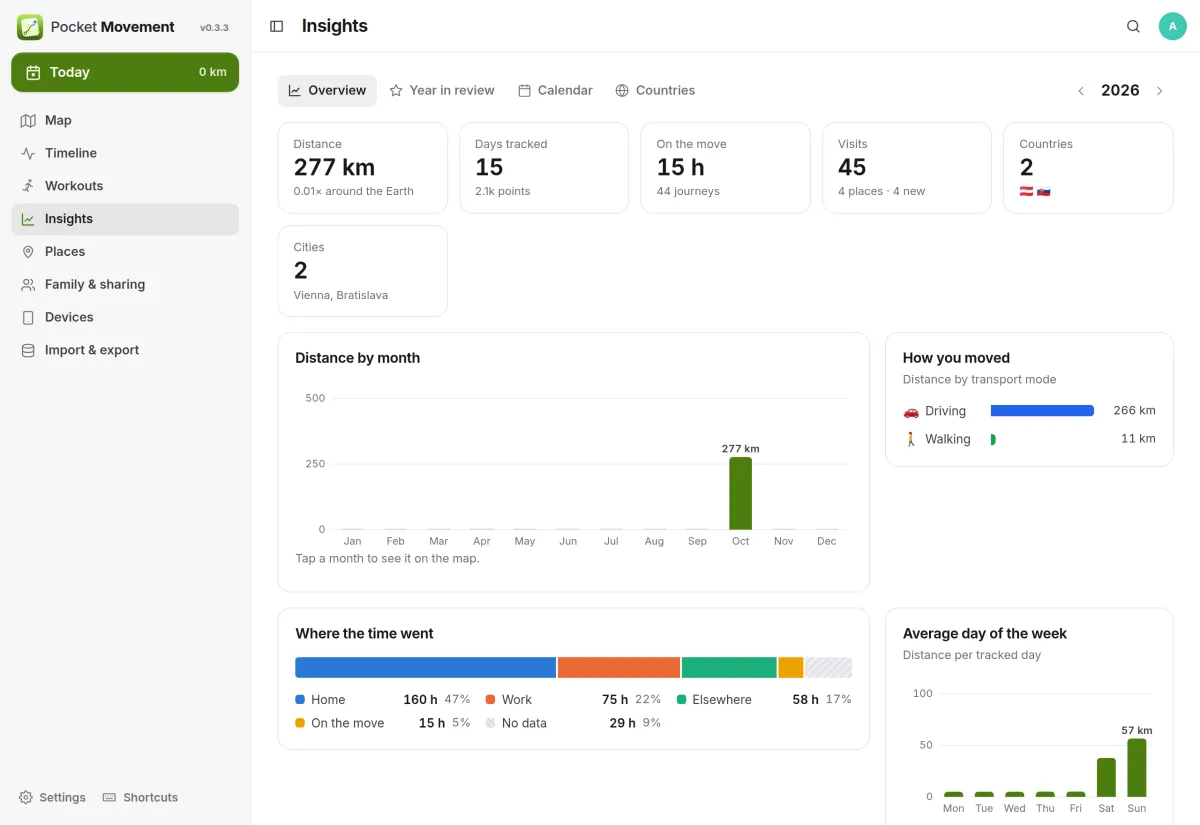Click the Pocket Movement app logo
Image resolution: width=1200 pixels, height=825 pixels.
(x=30, y=27)
